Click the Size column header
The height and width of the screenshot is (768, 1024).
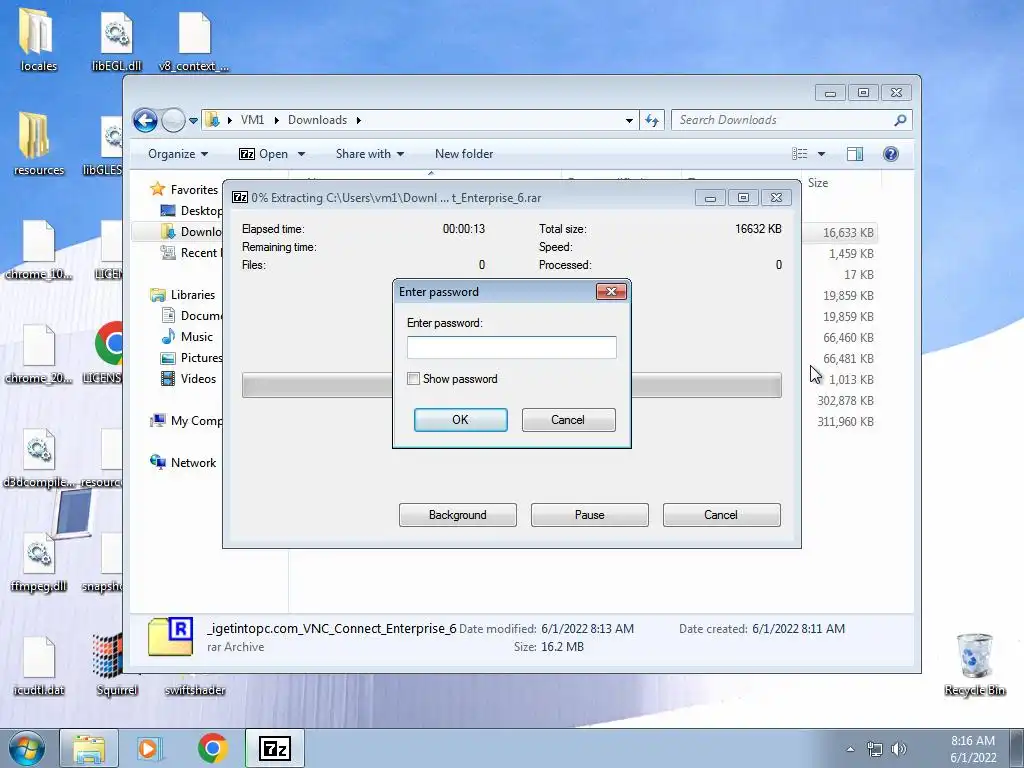[818, 183]
